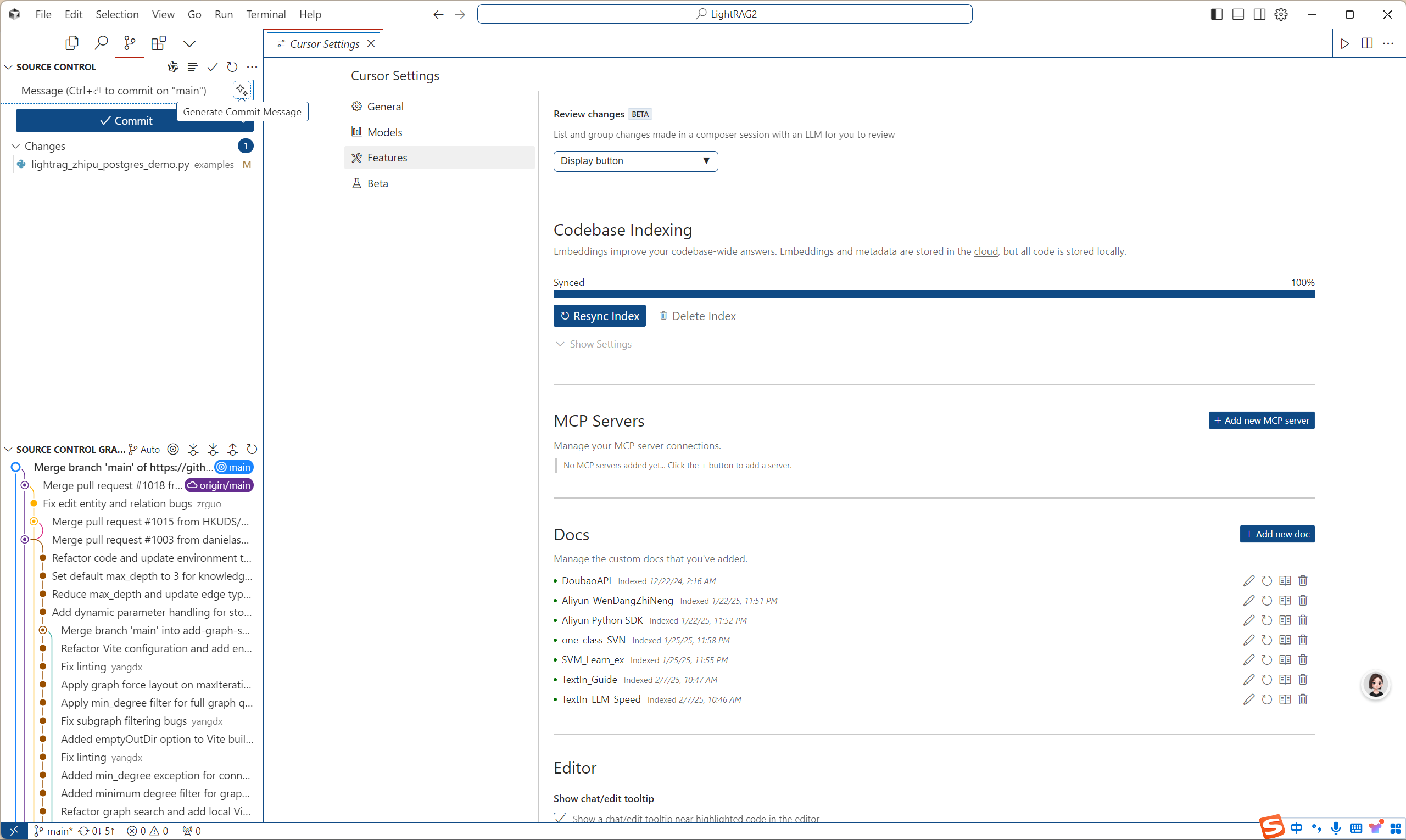Toggle the primary side bar layout icon

click(1217, 14)
